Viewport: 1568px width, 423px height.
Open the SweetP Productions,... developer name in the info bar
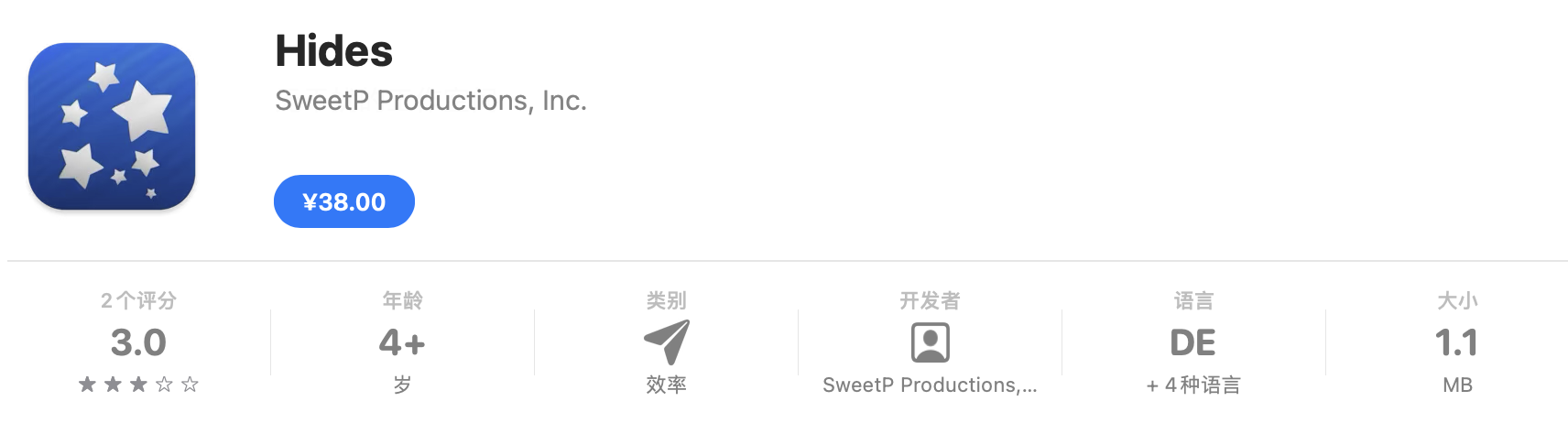[x=930, y=385]
